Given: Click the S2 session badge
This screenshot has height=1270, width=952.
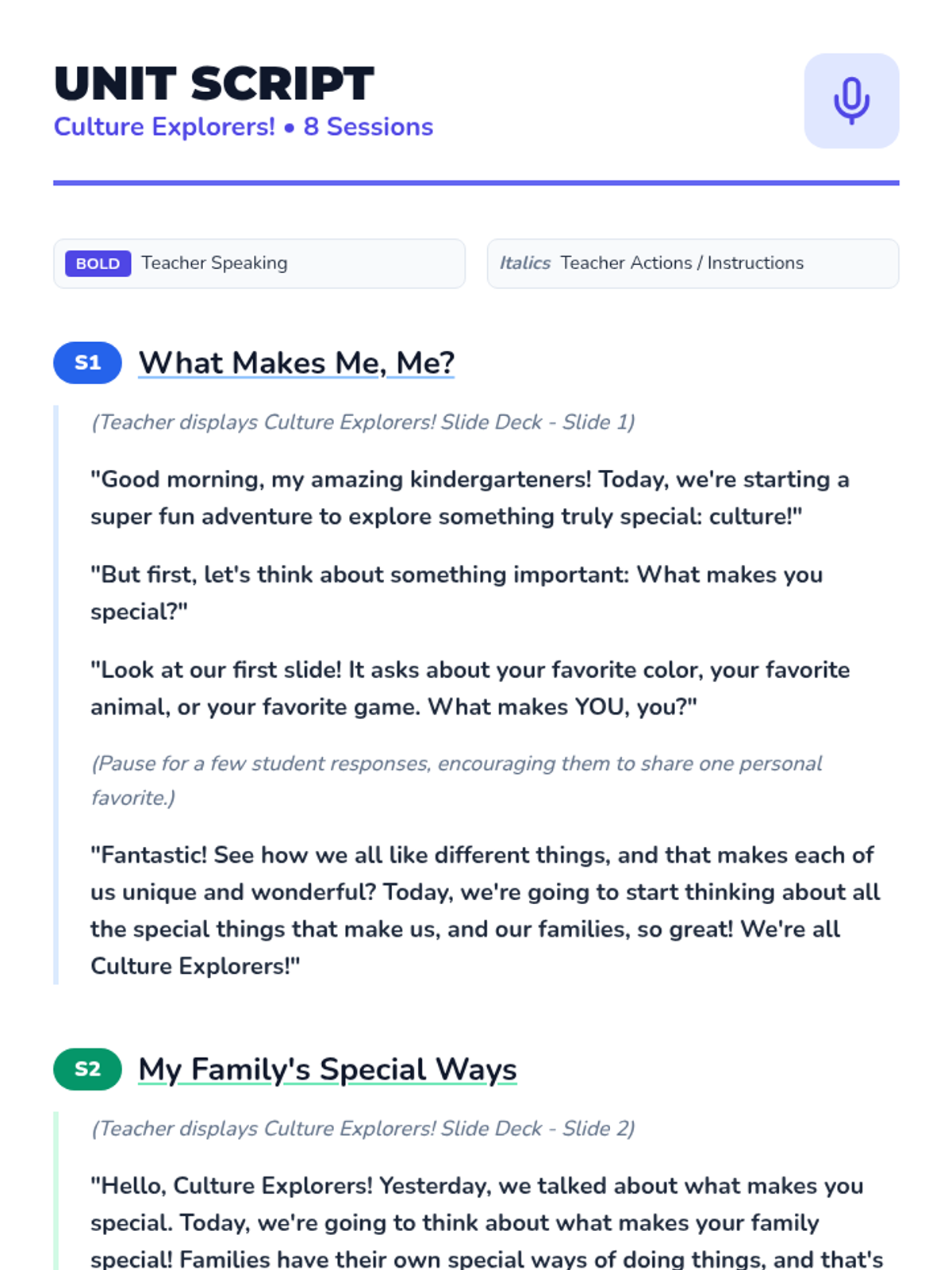Looking at the screenshot, I should tap(87, 1069).
